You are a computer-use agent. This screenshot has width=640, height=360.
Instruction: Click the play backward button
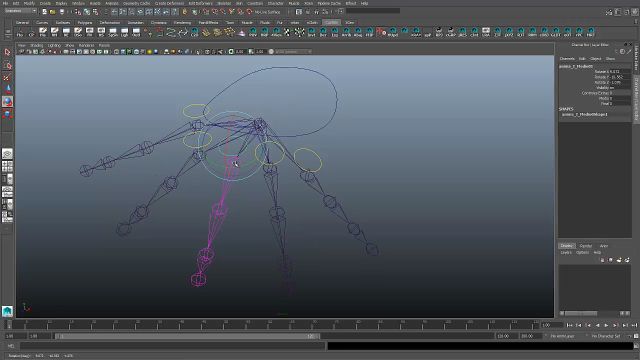[597, 325]
